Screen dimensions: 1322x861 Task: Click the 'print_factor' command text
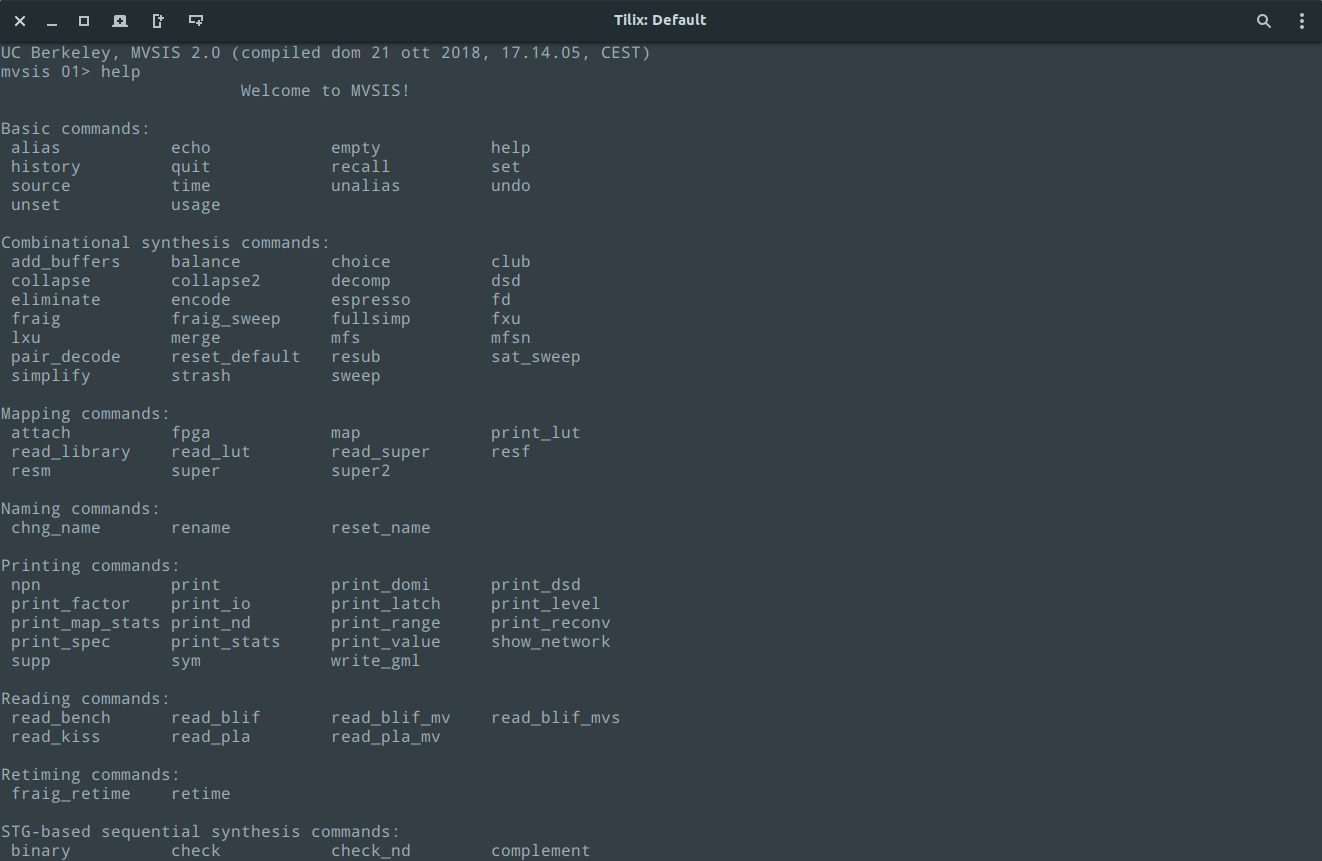(71, 604)
